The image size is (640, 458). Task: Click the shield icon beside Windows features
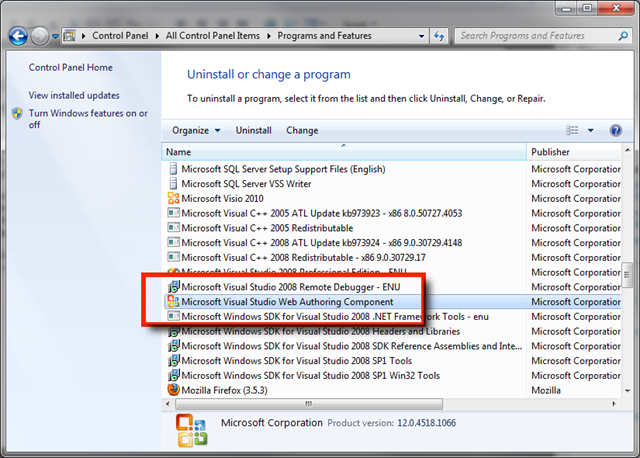coord(17,114)
